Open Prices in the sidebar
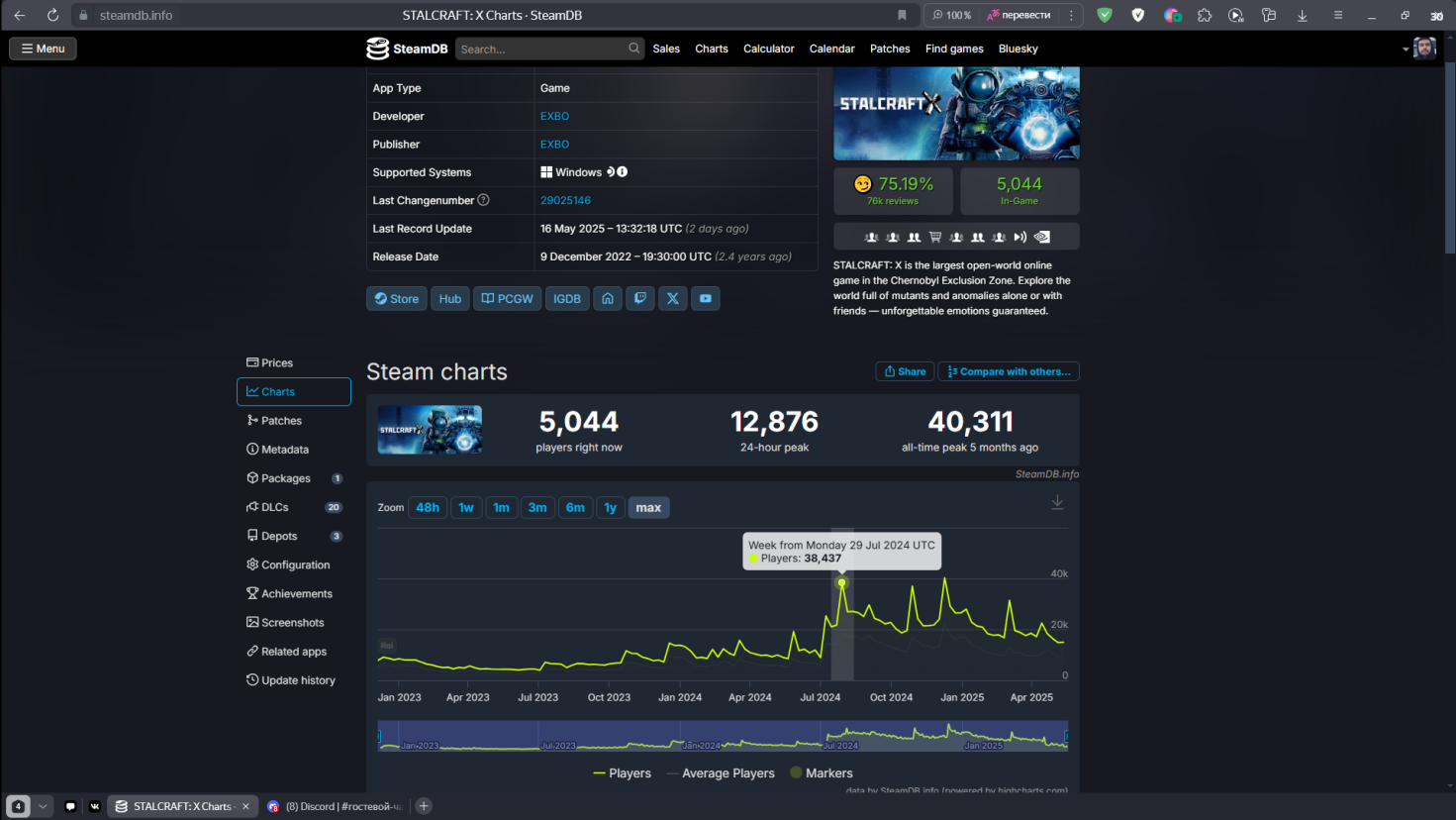The image size is (1456, 820). [294, 362]
